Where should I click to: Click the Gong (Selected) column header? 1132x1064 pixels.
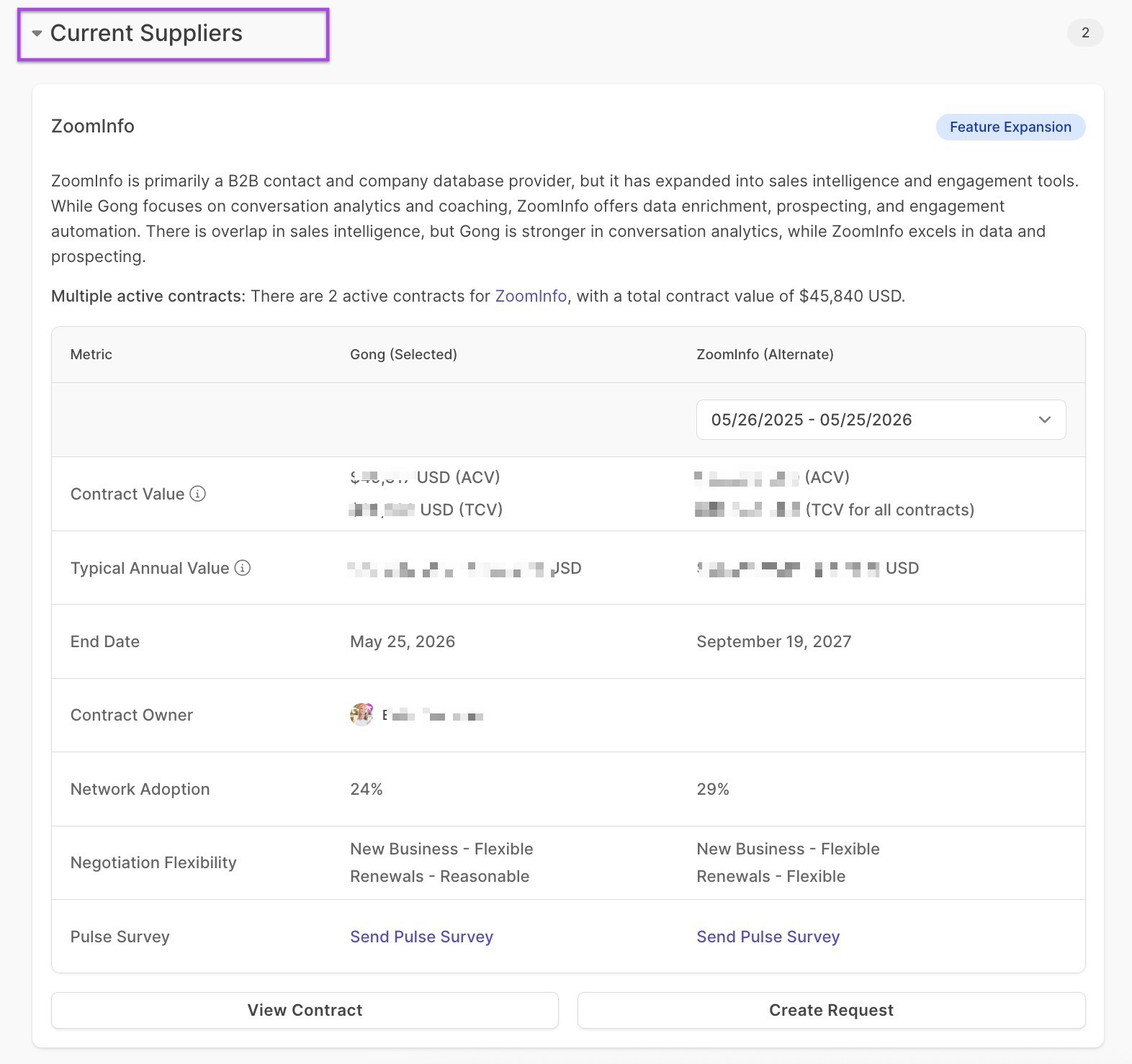403,354
